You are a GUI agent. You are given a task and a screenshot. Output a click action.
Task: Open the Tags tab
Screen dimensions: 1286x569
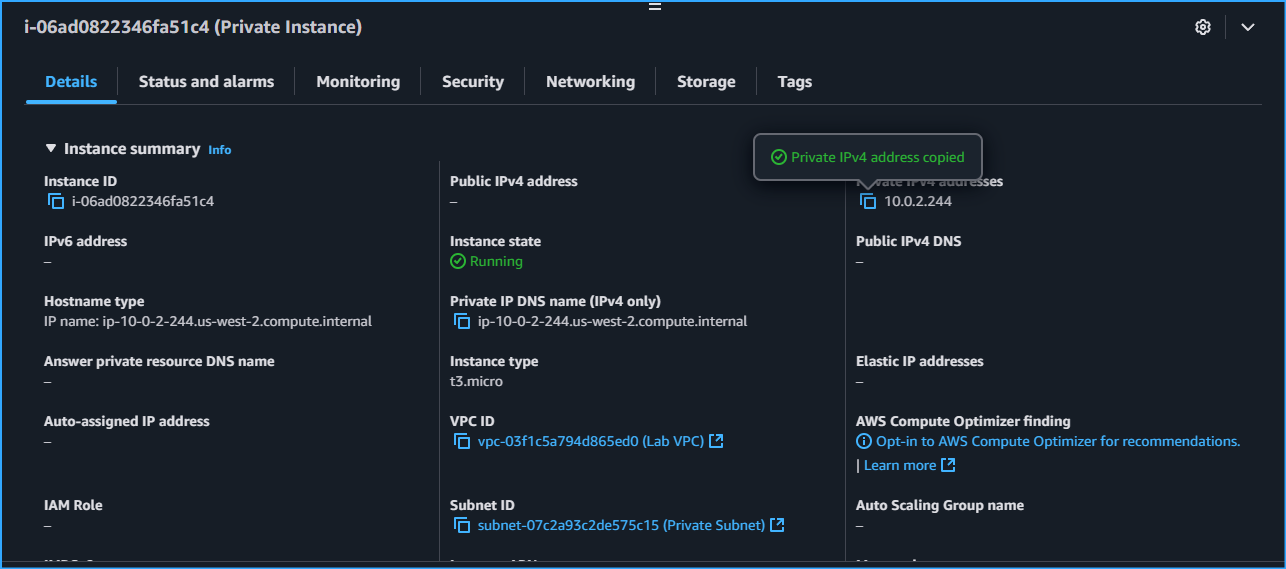[795, 82]
